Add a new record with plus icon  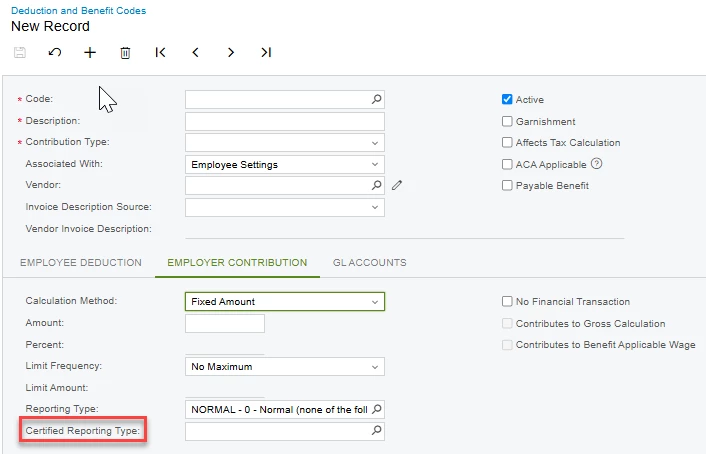90,52
